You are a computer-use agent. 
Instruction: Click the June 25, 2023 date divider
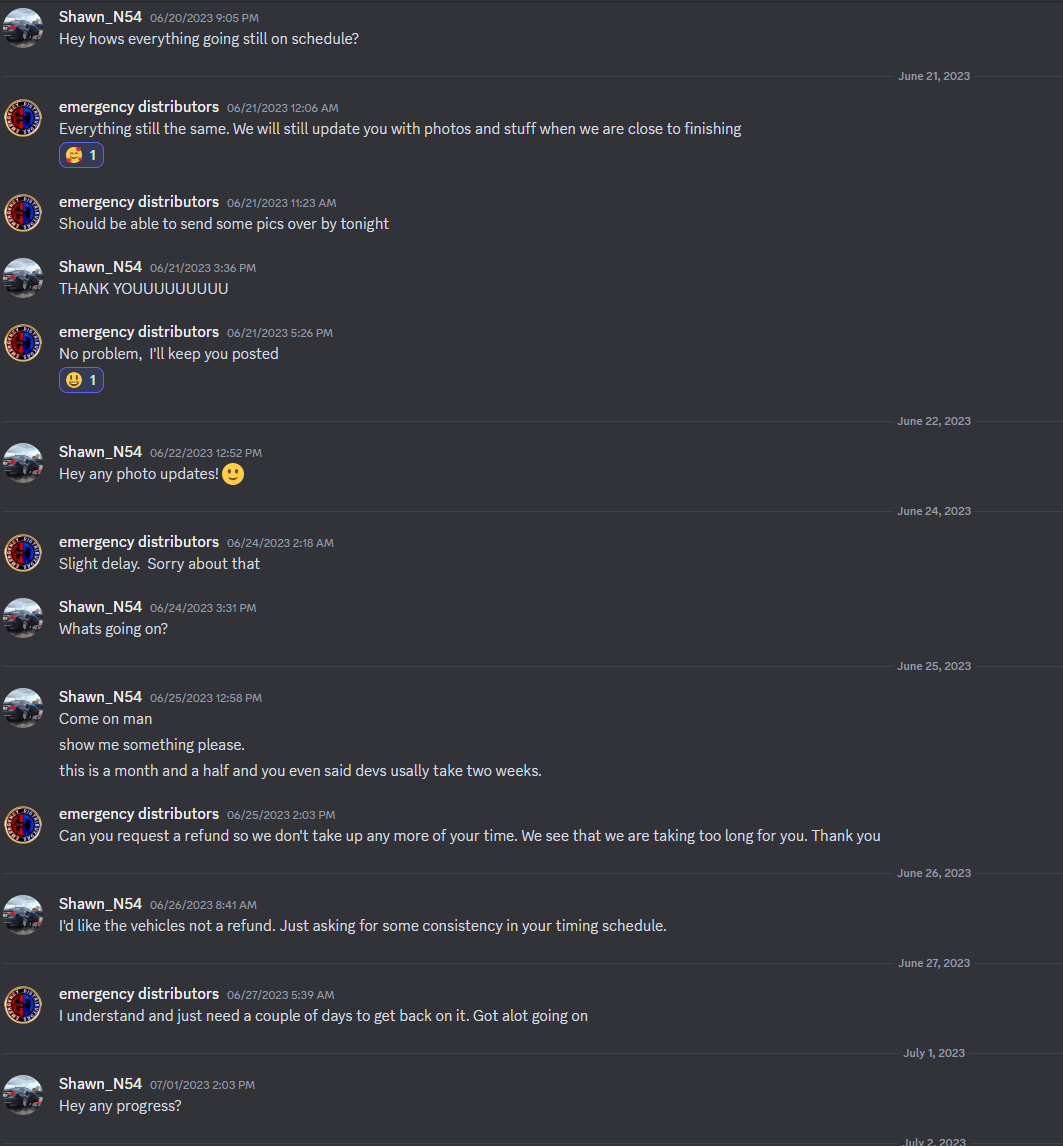[x=934, y=666]
